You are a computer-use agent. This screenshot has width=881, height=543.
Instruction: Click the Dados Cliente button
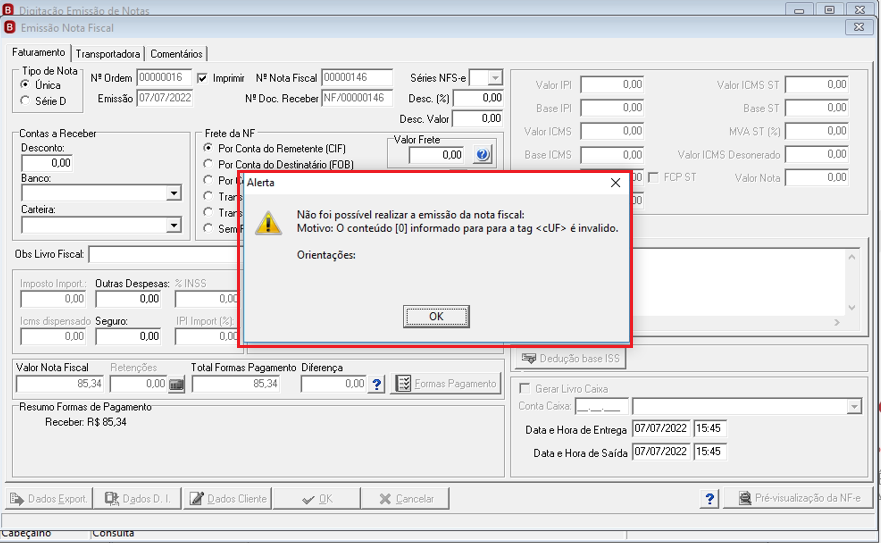coord(228,499)
